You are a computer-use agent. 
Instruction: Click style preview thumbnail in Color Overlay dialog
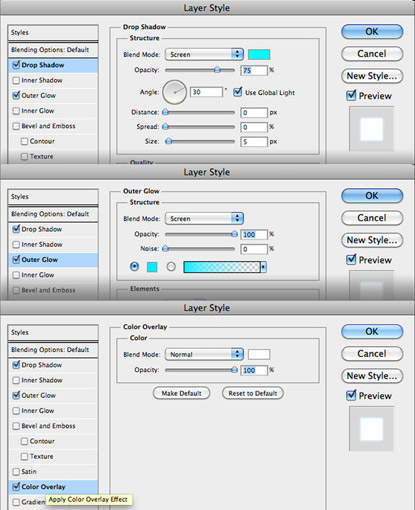pyautogui.click(x=371, y=429)
